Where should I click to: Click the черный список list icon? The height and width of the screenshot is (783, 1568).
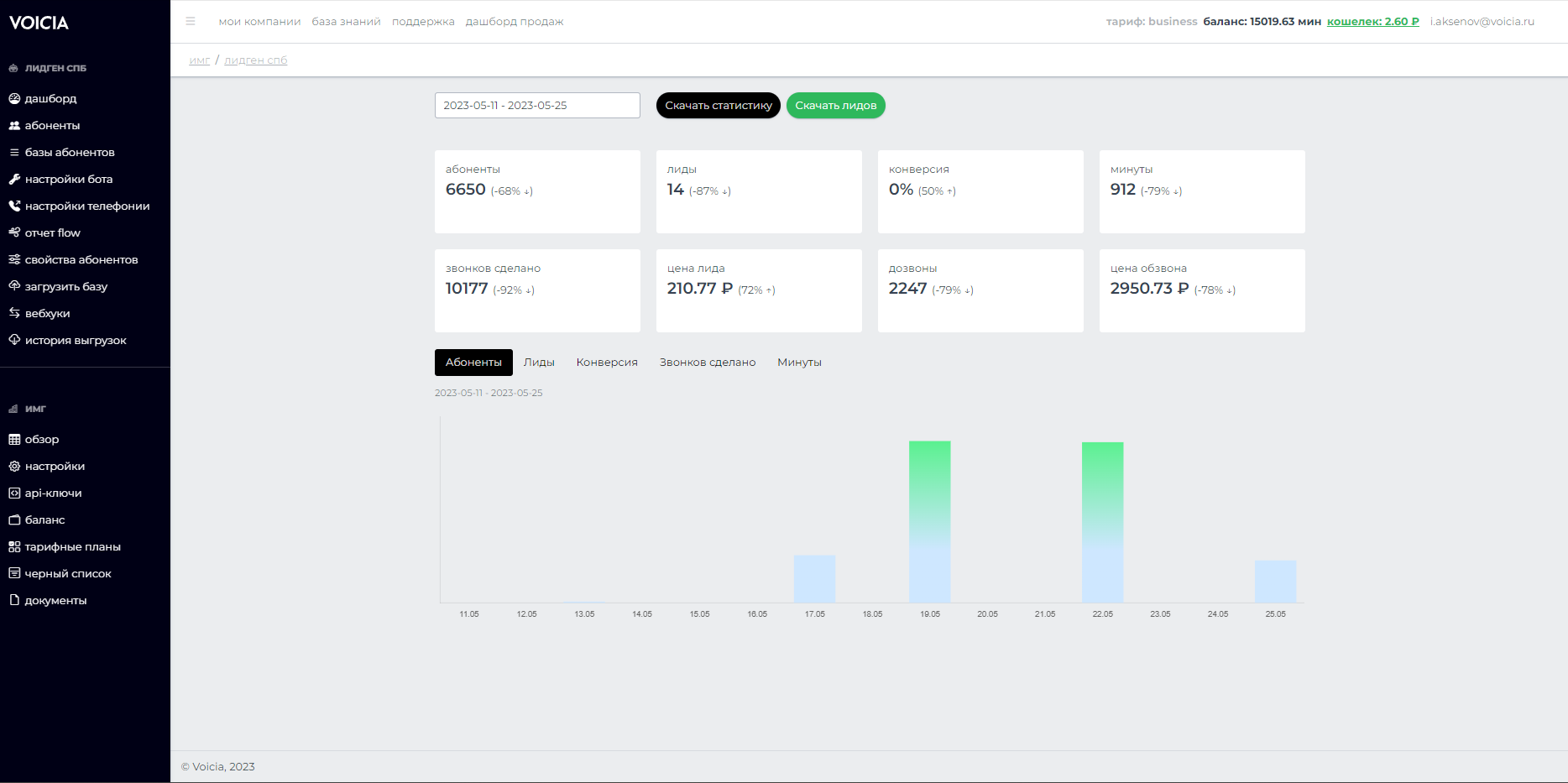tap(14, 573)
